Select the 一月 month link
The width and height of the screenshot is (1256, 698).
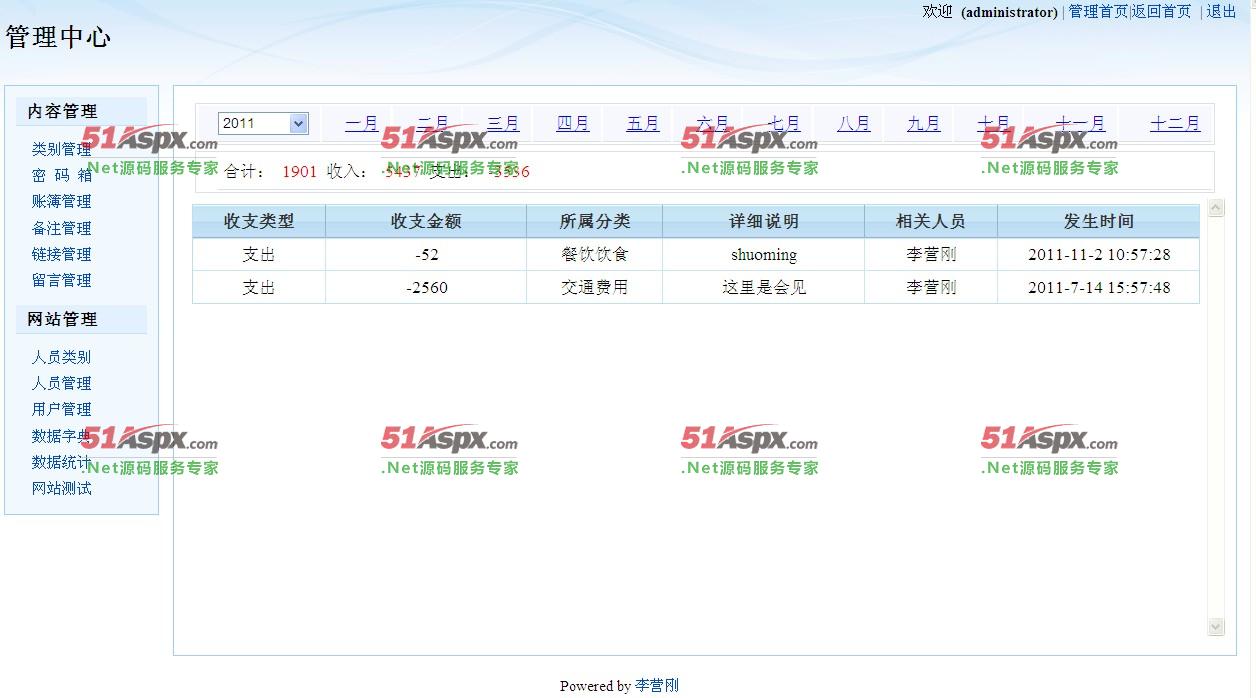(361, 123)
